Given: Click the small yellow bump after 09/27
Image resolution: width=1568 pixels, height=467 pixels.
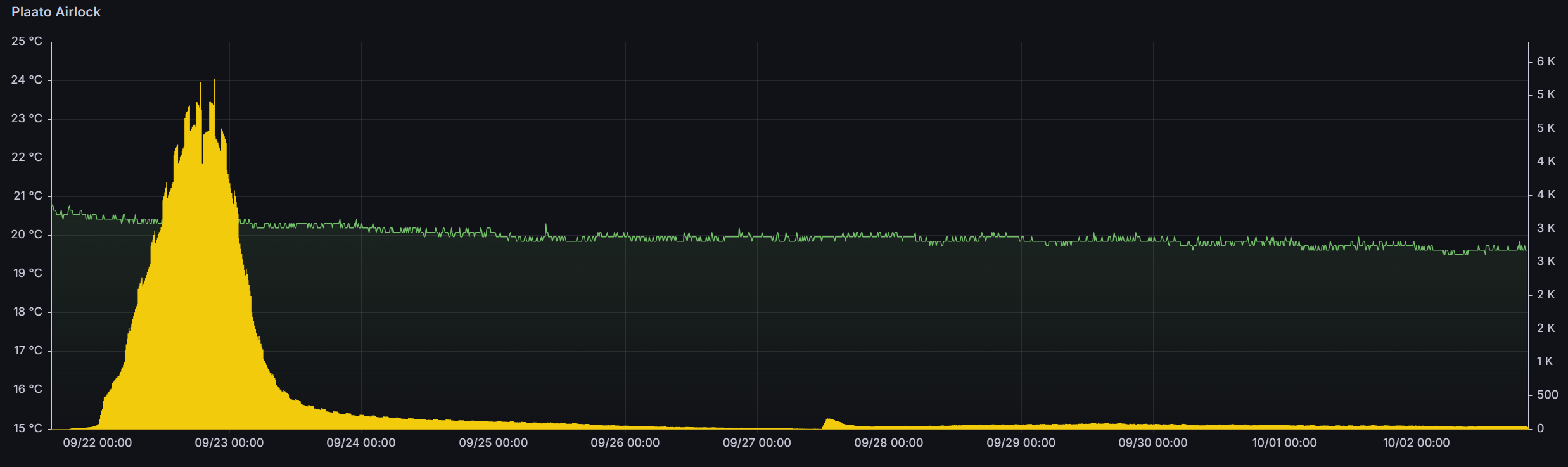Looking at the screenshot, I should (x=828, y=421).
